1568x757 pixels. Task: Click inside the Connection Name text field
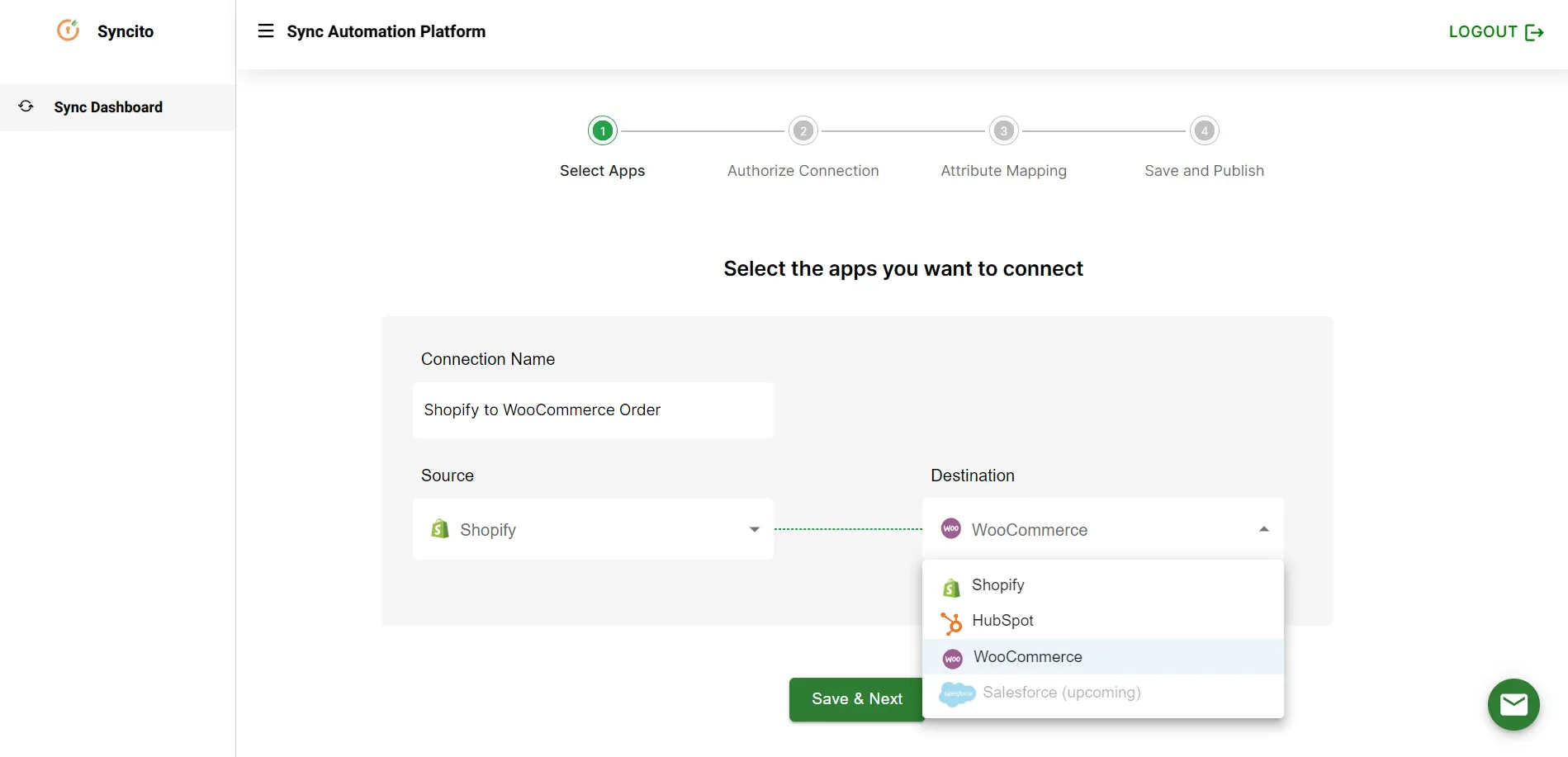tap(592, 409)
